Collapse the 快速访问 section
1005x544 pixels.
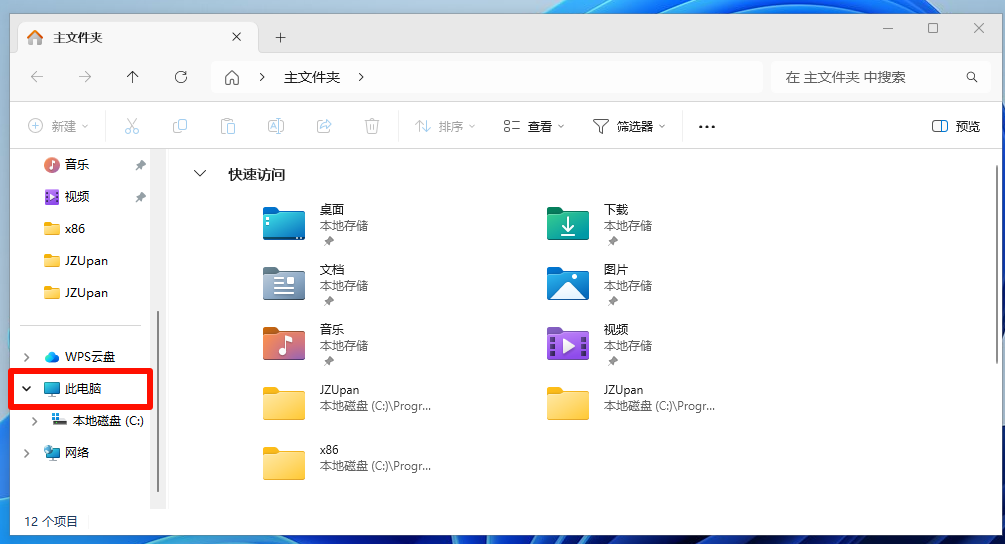pyautogui.click(x=200, y=174)
